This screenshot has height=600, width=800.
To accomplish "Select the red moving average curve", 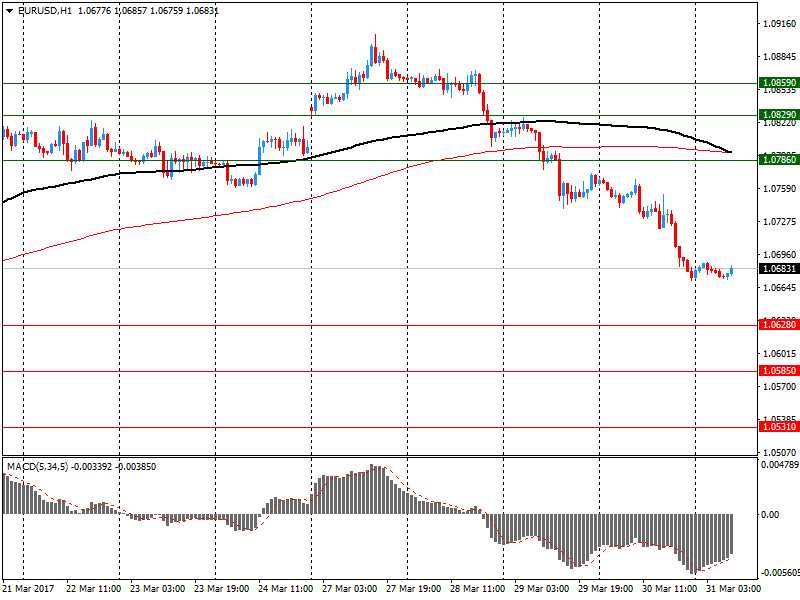I will (x=200, y=217).
